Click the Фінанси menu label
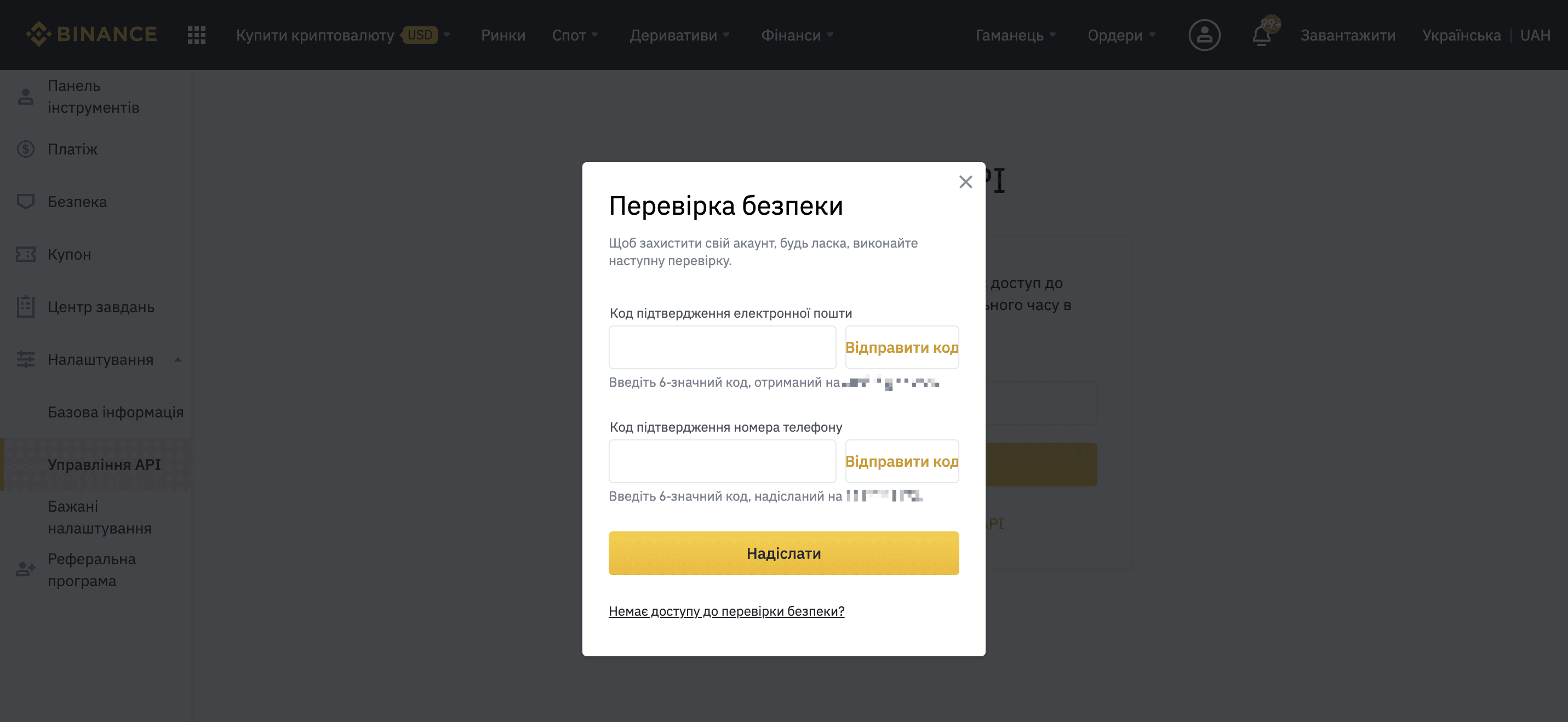This screenshot has height=722, width=1568. (791, 35)
